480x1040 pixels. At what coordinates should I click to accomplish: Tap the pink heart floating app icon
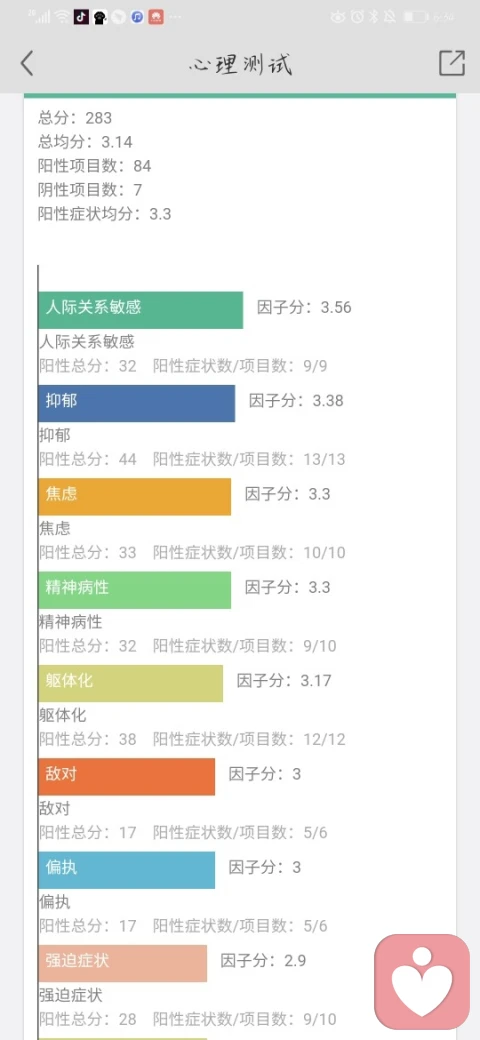422,982
